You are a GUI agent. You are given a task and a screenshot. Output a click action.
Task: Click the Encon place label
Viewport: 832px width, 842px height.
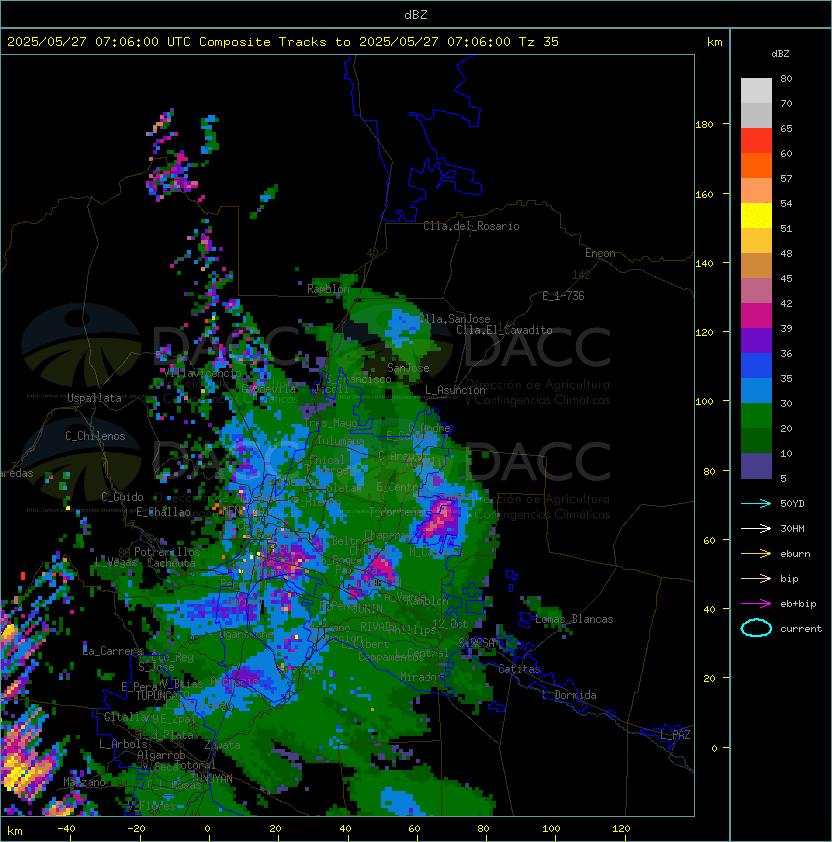tap(600, 253)
